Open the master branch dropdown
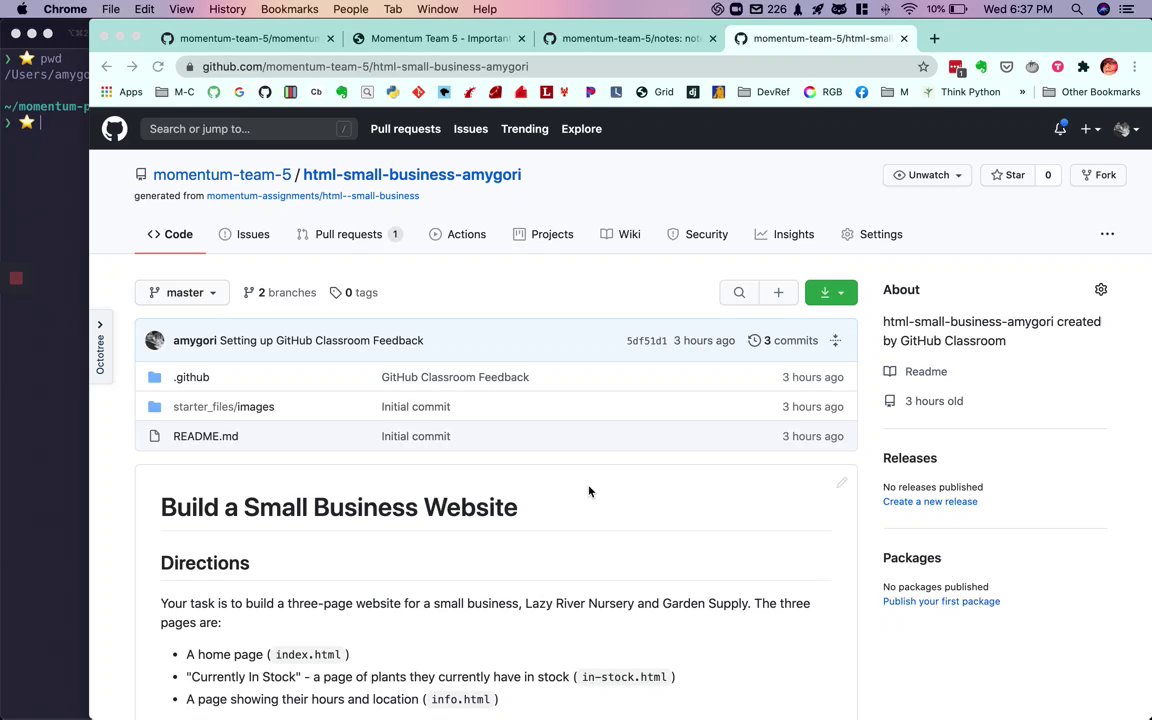This screenshot has width=1152, height=720. click(182, 293)
